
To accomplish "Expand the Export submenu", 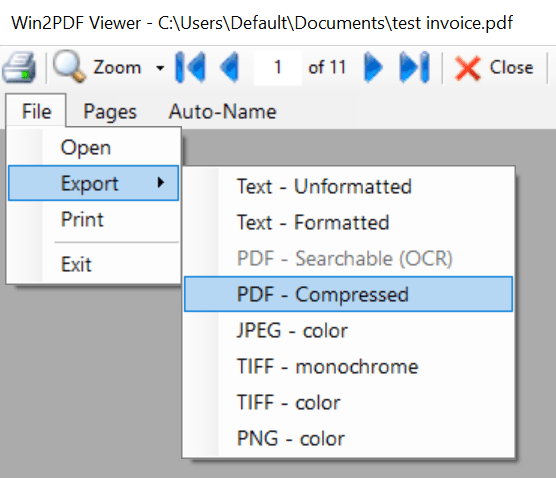I will tap(94, 183).
